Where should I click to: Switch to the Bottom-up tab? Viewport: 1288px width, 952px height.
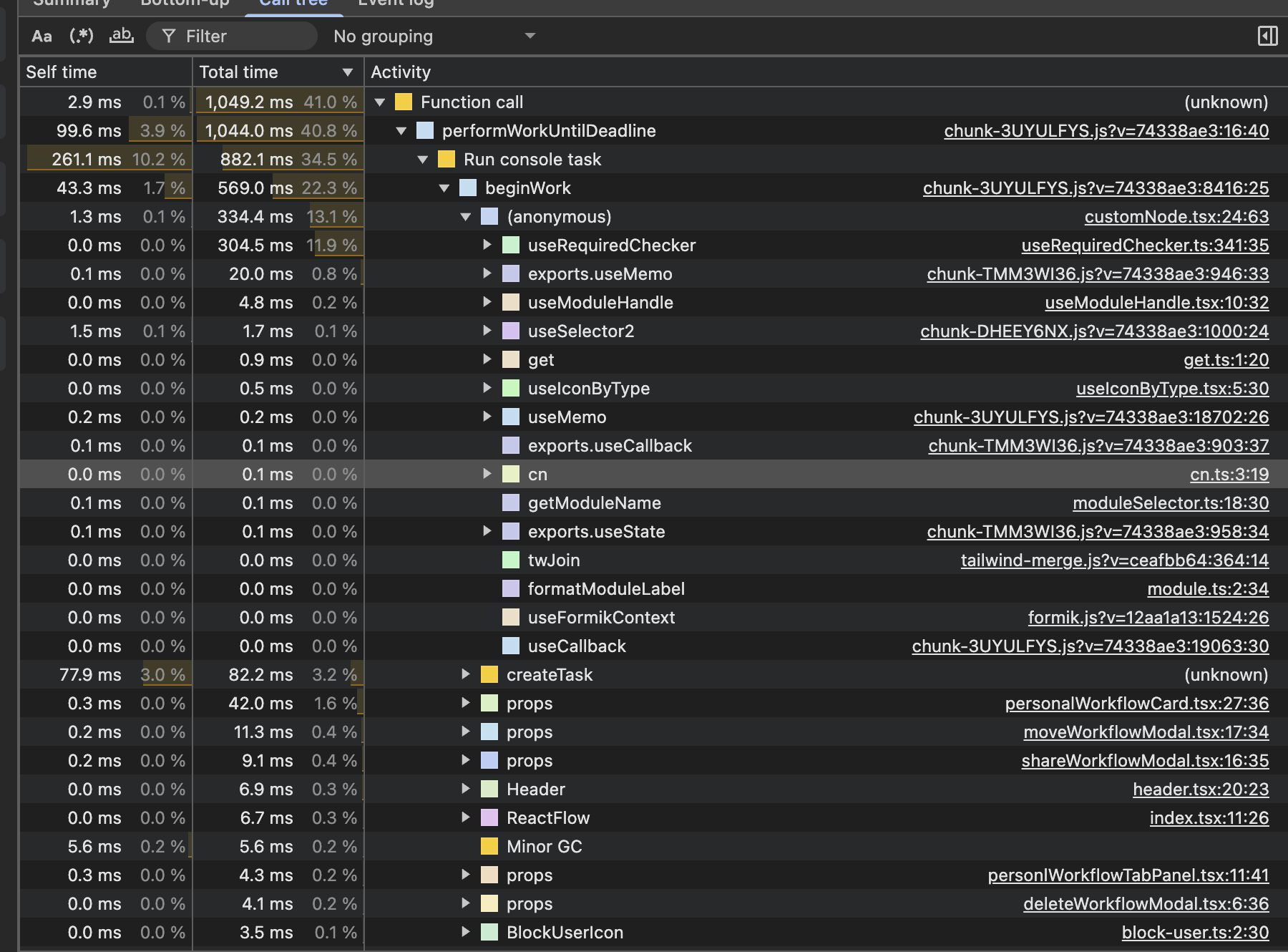[185, 4]
